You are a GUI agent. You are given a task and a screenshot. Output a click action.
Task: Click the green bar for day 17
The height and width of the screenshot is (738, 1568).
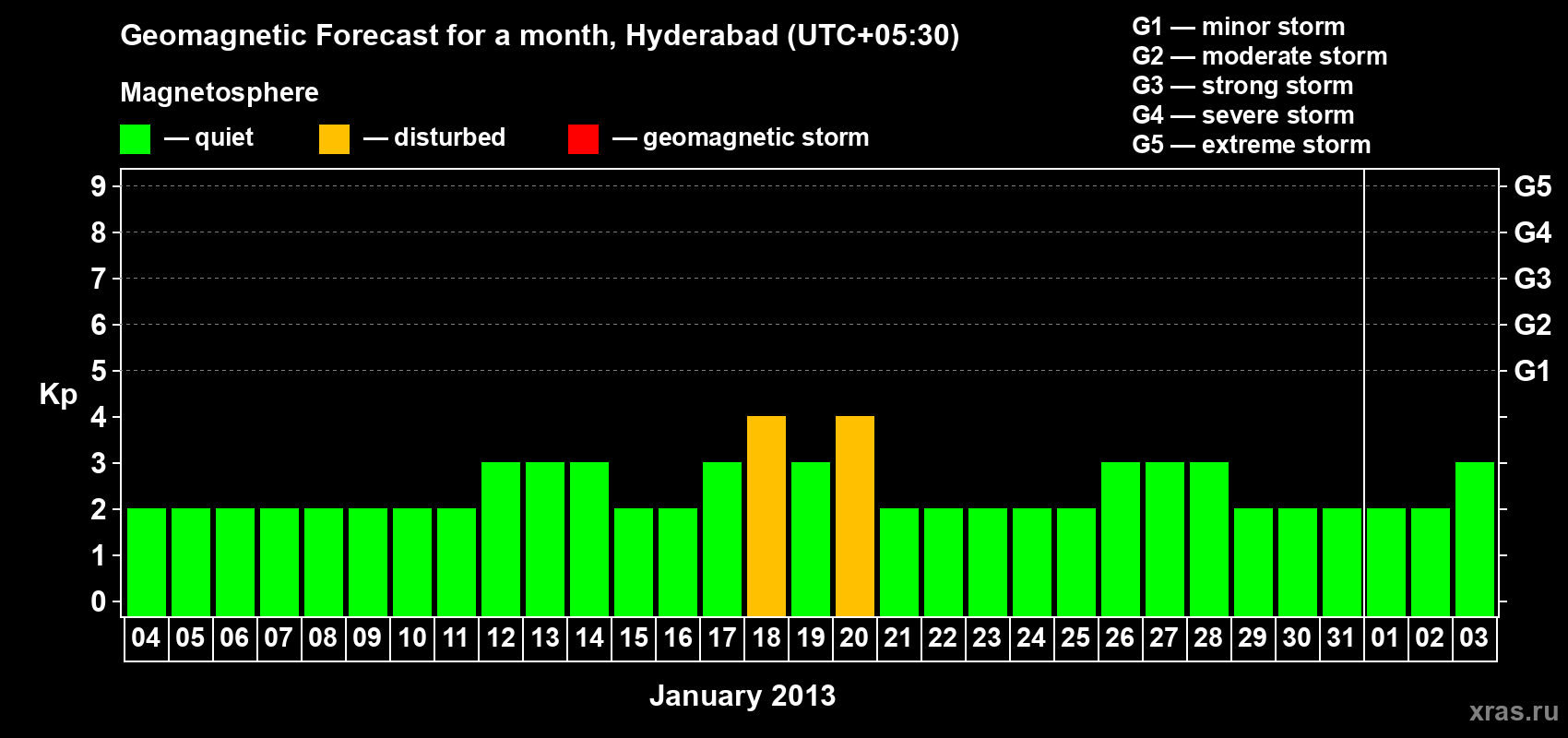point(722,539)
